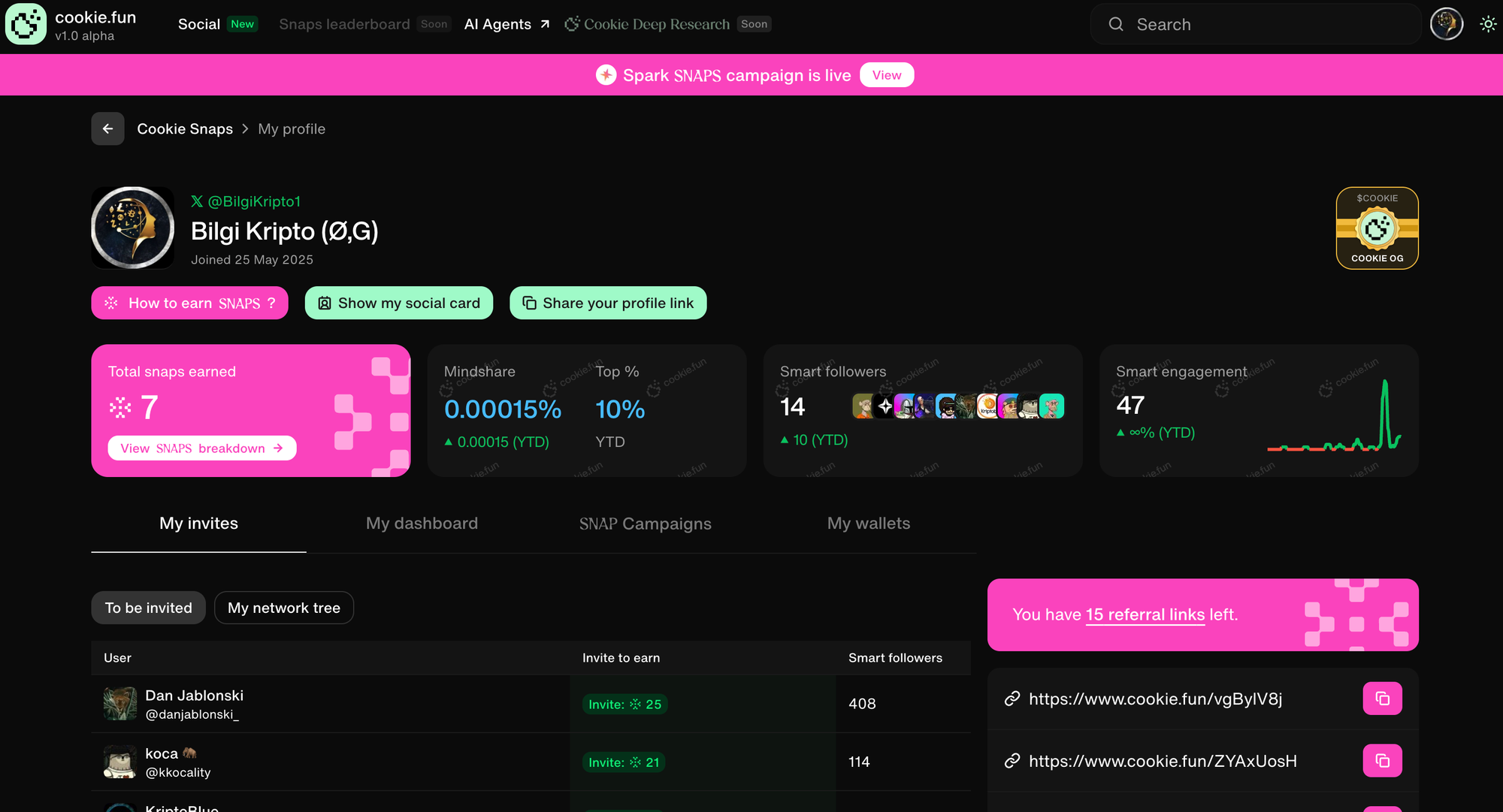Click the Smart followers count 14
The height and width of the screenshot is (812, 1503).
pyautogui.click(x=792, y=406)
